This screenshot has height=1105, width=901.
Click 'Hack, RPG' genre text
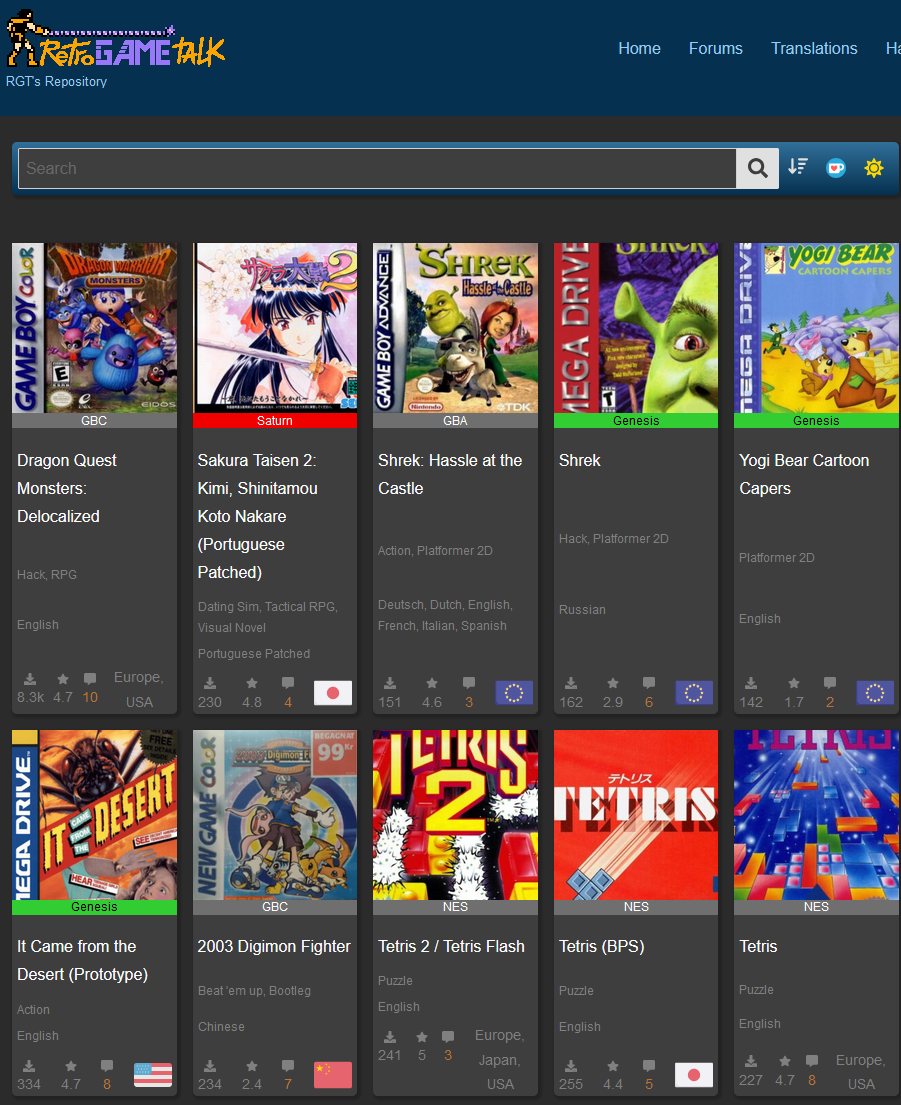(x=46, y=574)
